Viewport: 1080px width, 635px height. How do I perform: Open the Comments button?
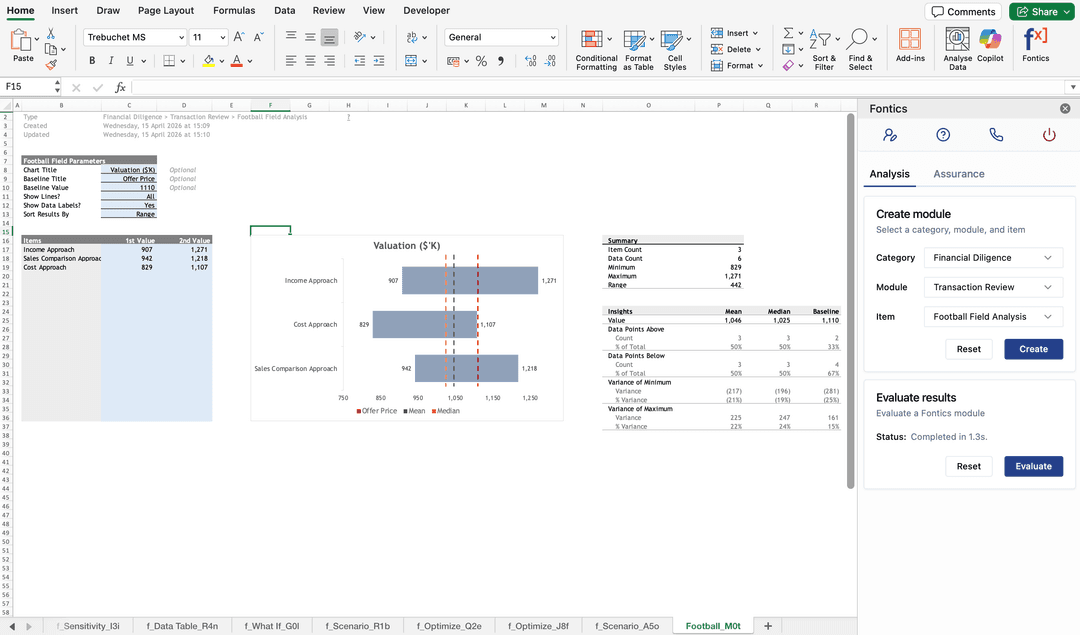coord(963,12)
